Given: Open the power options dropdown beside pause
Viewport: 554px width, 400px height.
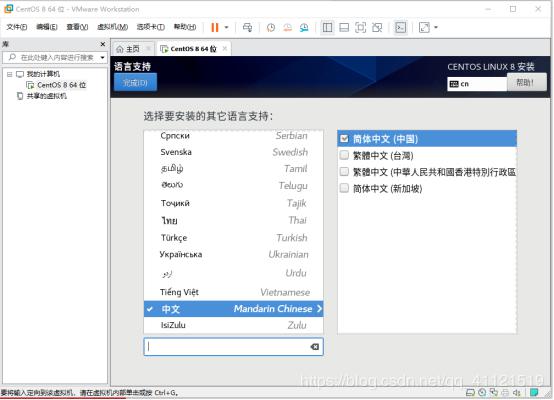Looking at the screenshot, I should click(x=226, y=27).
